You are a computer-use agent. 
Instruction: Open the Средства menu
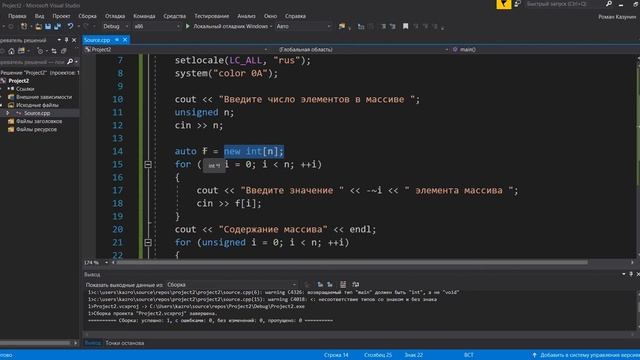point(174,16)
